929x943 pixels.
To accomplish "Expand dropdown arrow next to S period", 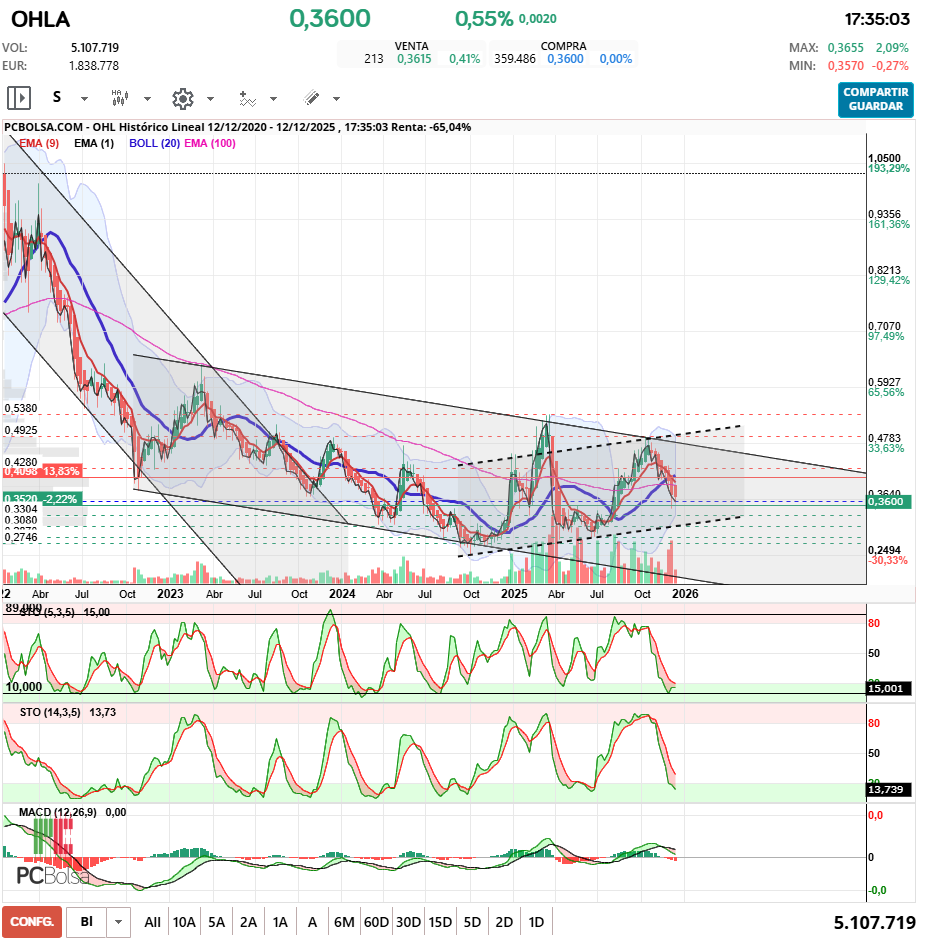I will (84, 99).
